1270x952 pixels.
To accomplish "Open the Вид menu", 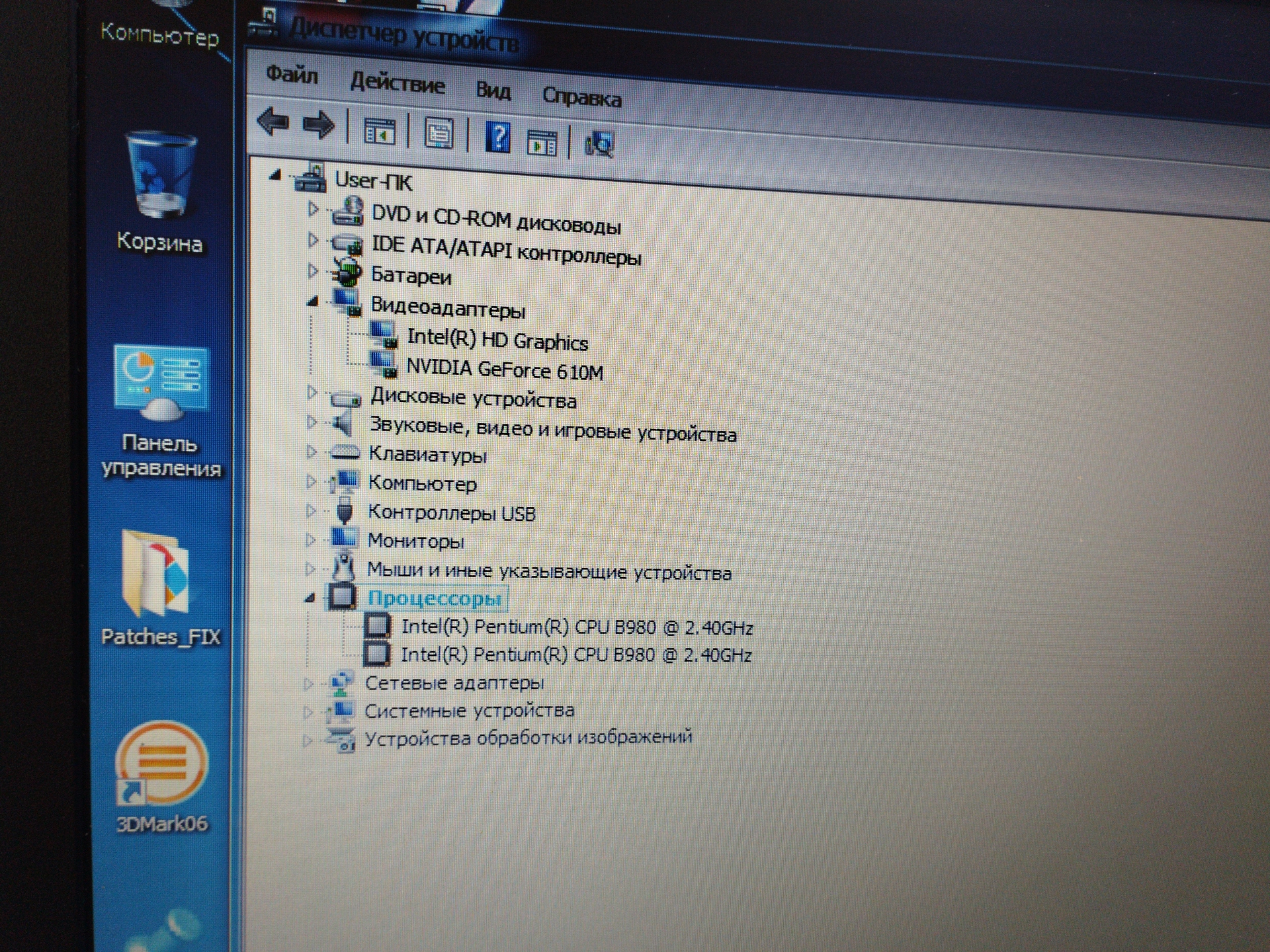I will tap(493, 89).
